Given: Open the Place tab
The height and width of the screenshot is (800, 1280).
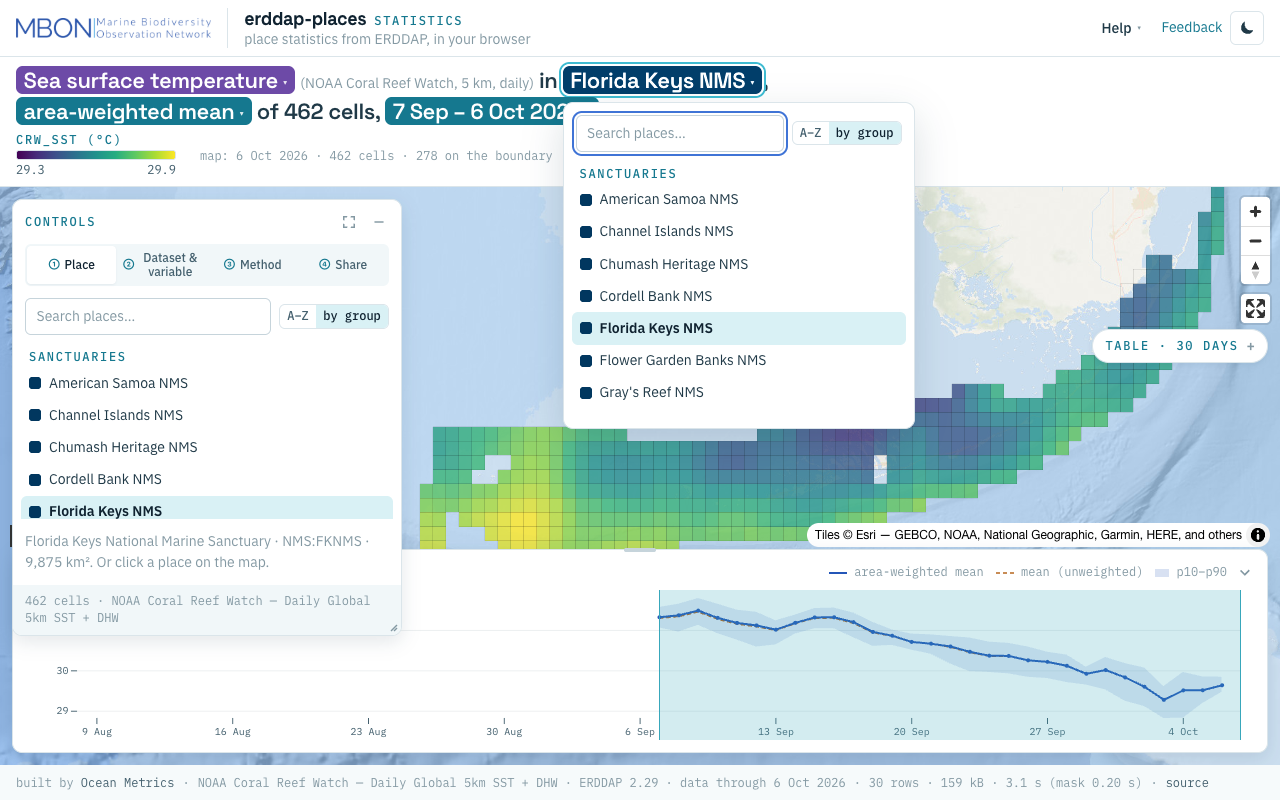Looking at the screenshot, I should coord(71,265).
